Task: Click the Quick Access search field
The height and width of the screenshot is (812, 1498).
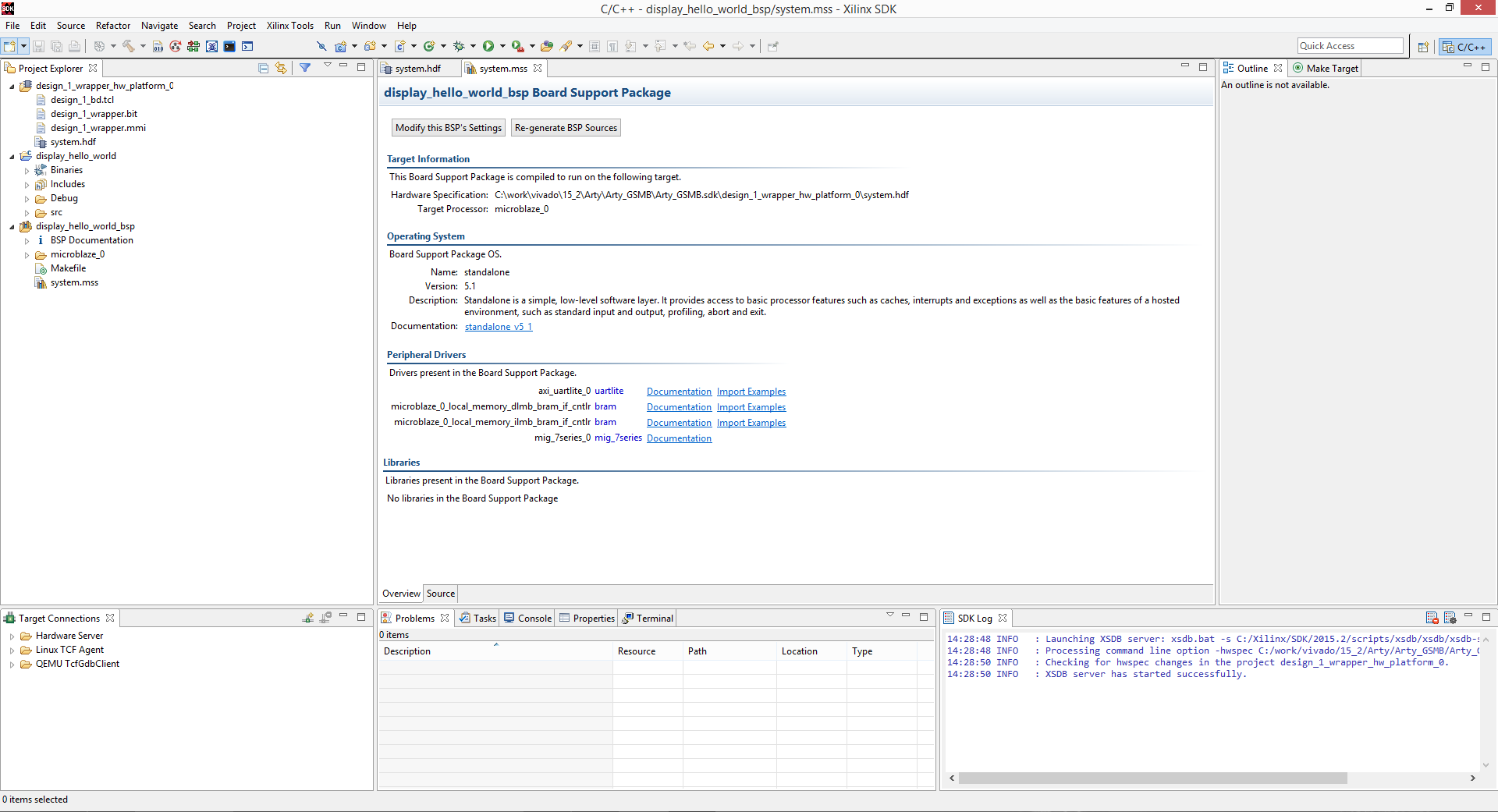Action: point(1350,46)
